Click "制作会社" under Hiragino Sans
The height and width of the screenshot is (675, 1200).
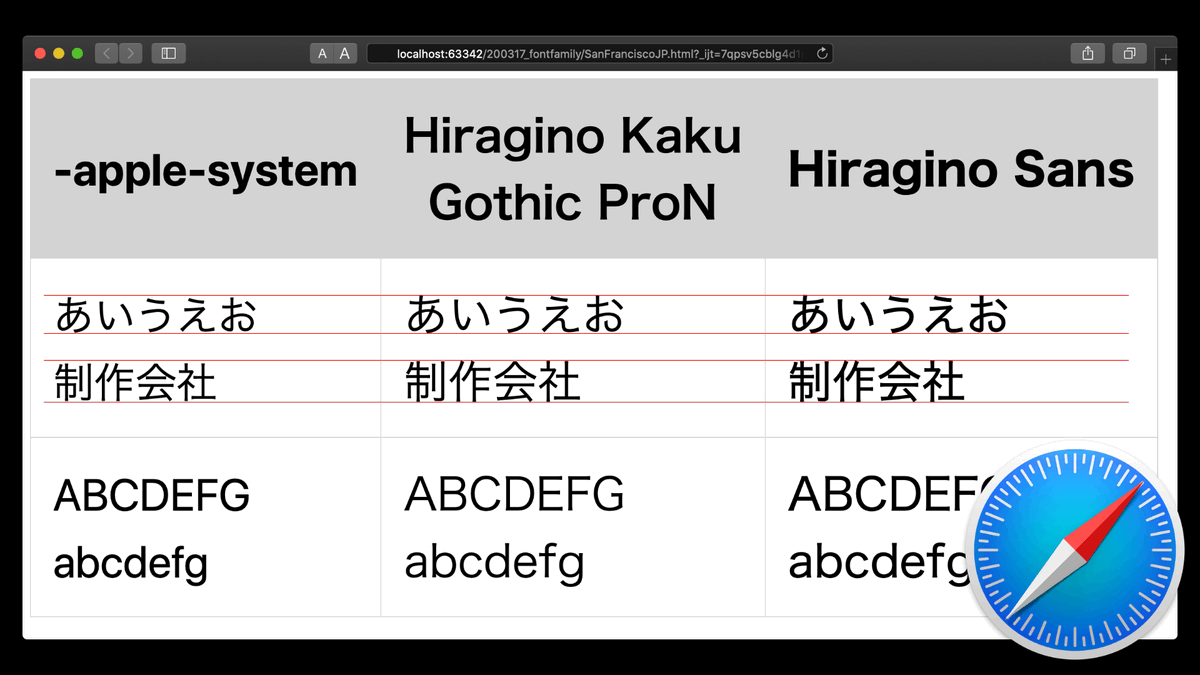click(876, 381)
